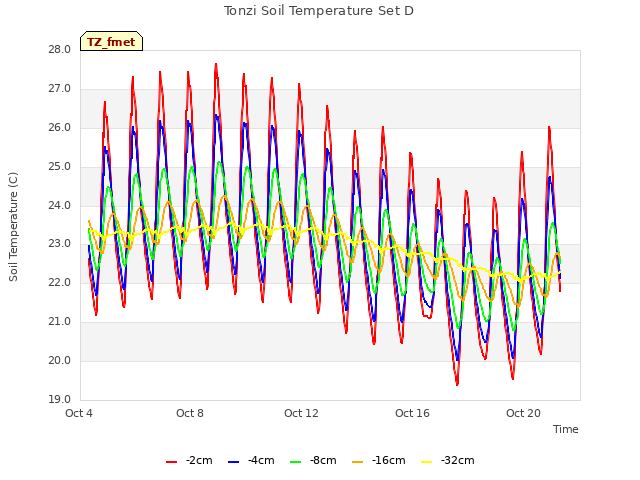Click the chart title Tonzi Soil Temperature Set D
This screenshot has height=480, width=640.
click(319, 11)
